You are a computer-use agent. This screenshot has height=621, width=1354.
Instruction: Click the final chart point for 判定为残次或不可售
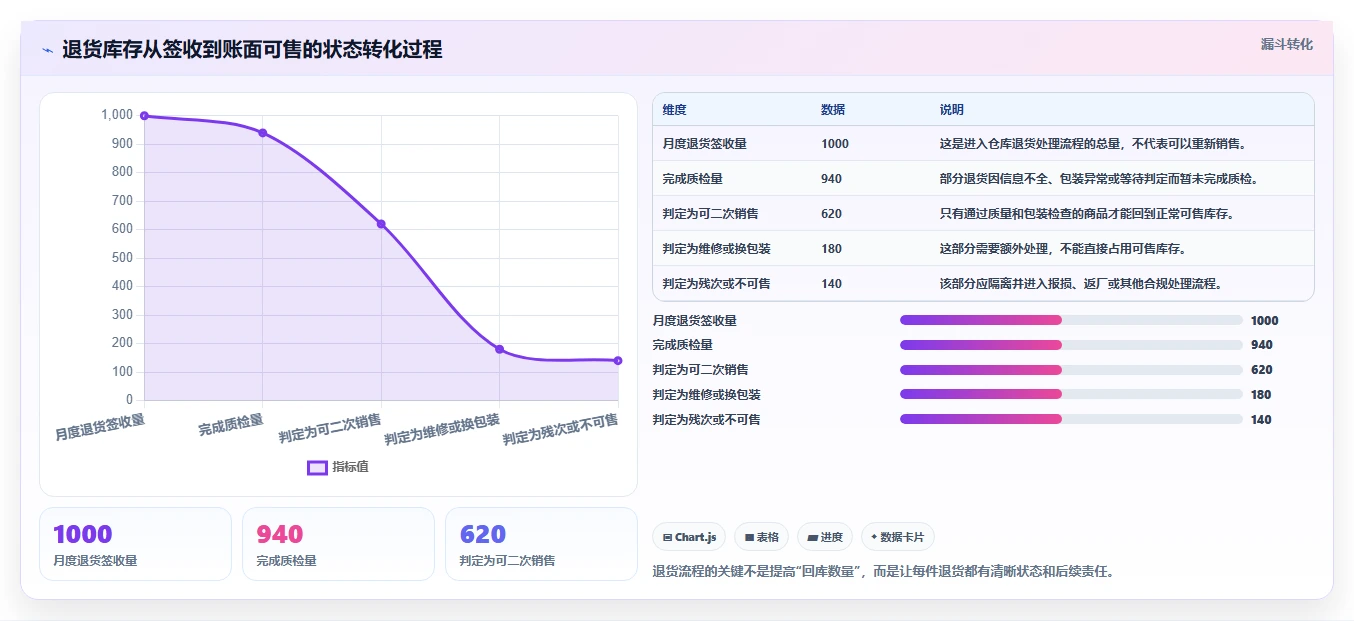tap(618, 361)
